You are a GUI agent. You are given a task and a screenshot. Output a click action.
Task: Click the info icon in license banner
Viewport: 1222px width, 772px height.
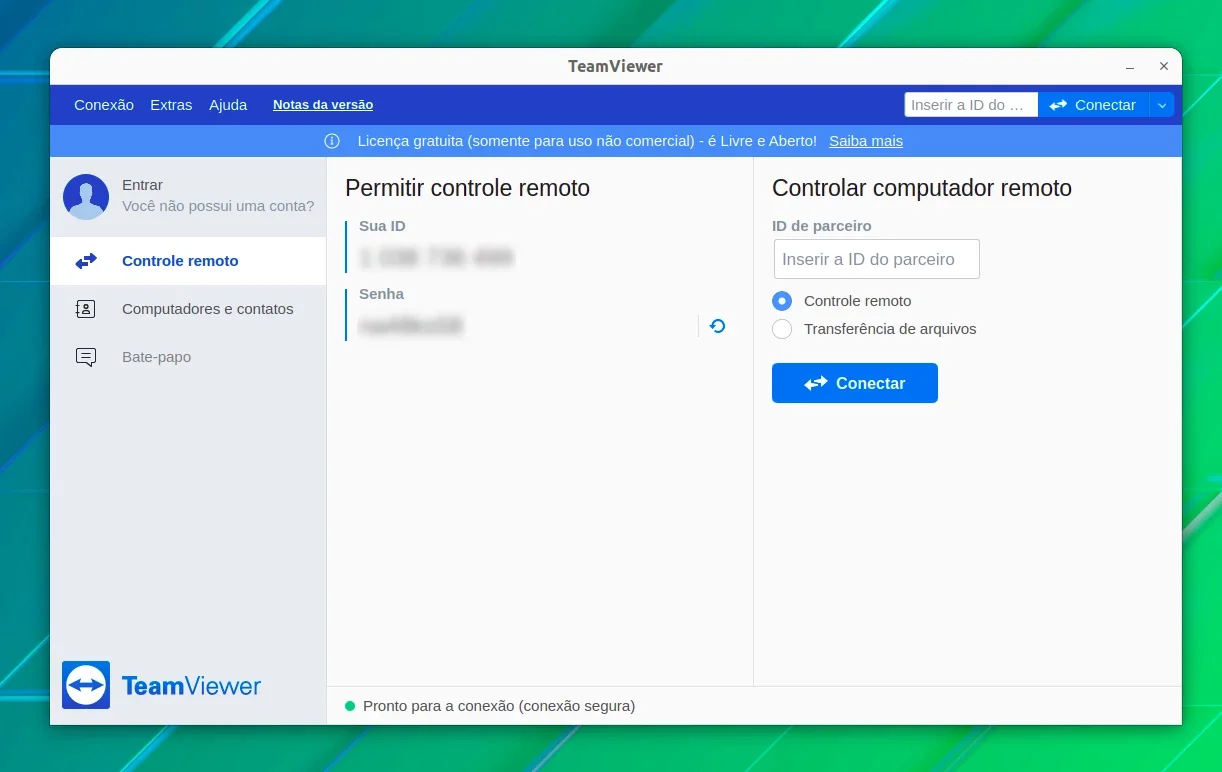click(x=332, y=141)
